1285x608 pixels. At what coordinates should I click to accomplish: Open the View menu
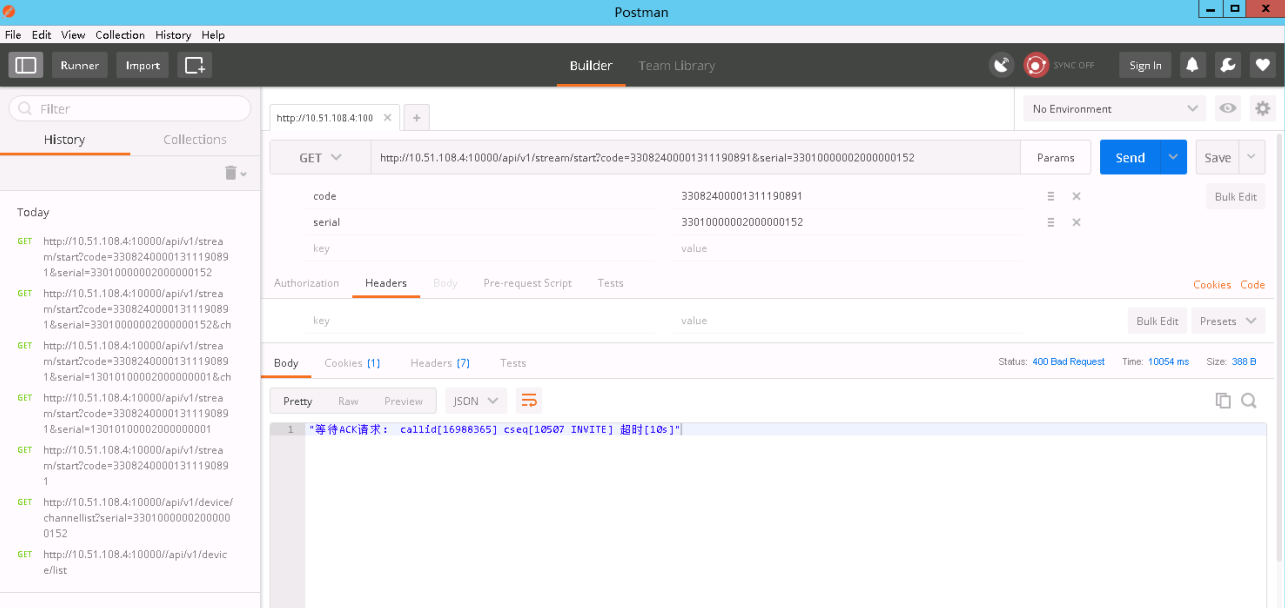point(73,34)
